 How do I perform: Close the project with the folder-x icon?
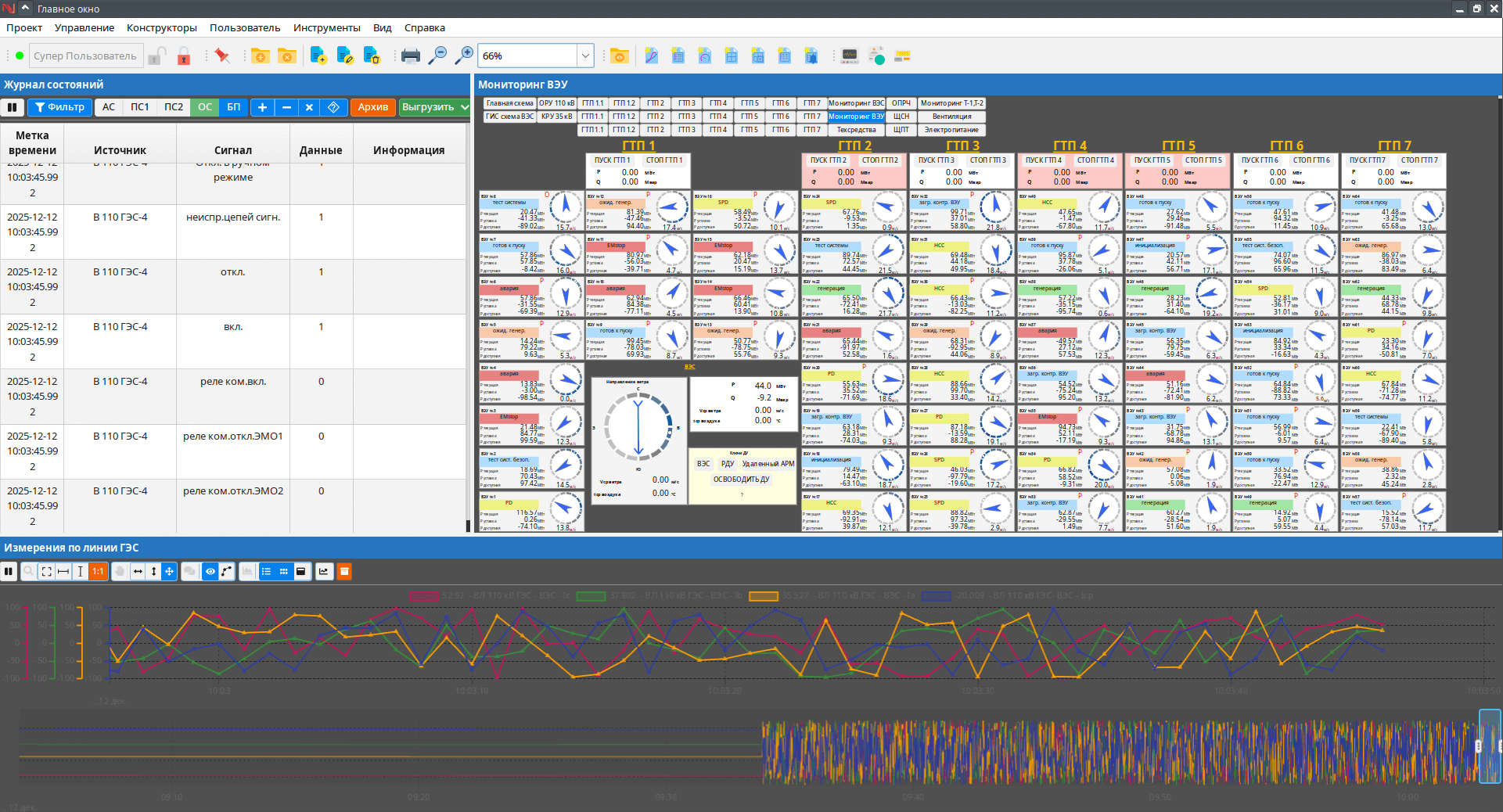(286, 56)
